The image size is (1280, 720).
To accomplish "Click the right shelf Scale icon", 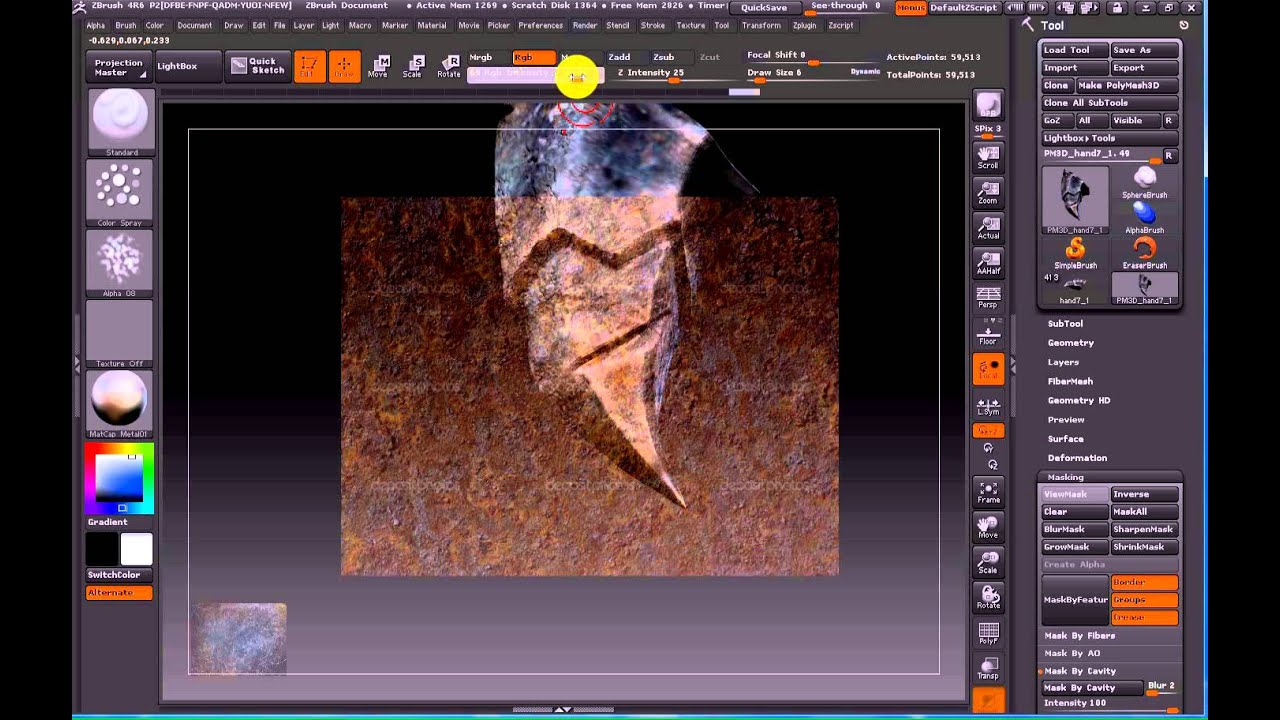I will point(988,562).
